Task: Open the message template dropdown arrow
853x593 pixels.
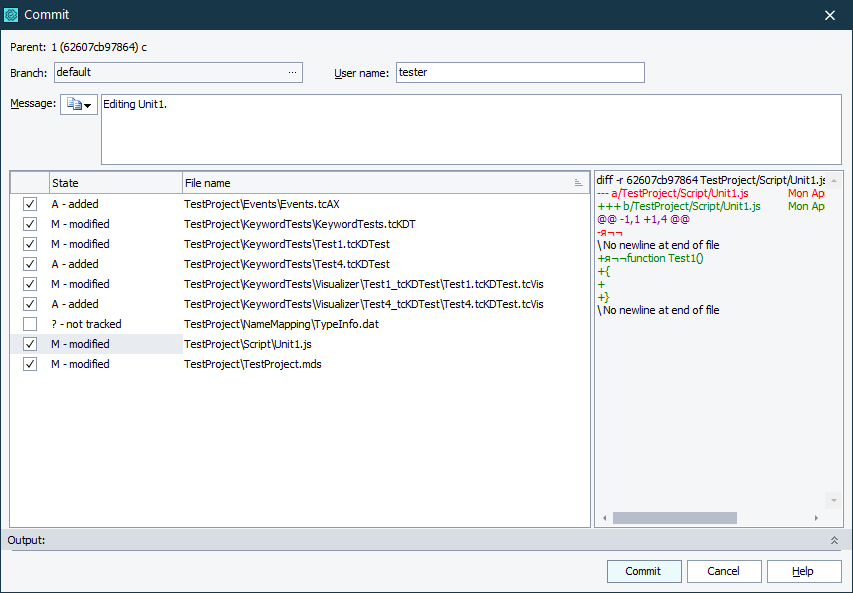Action: [x=87, y=104]
